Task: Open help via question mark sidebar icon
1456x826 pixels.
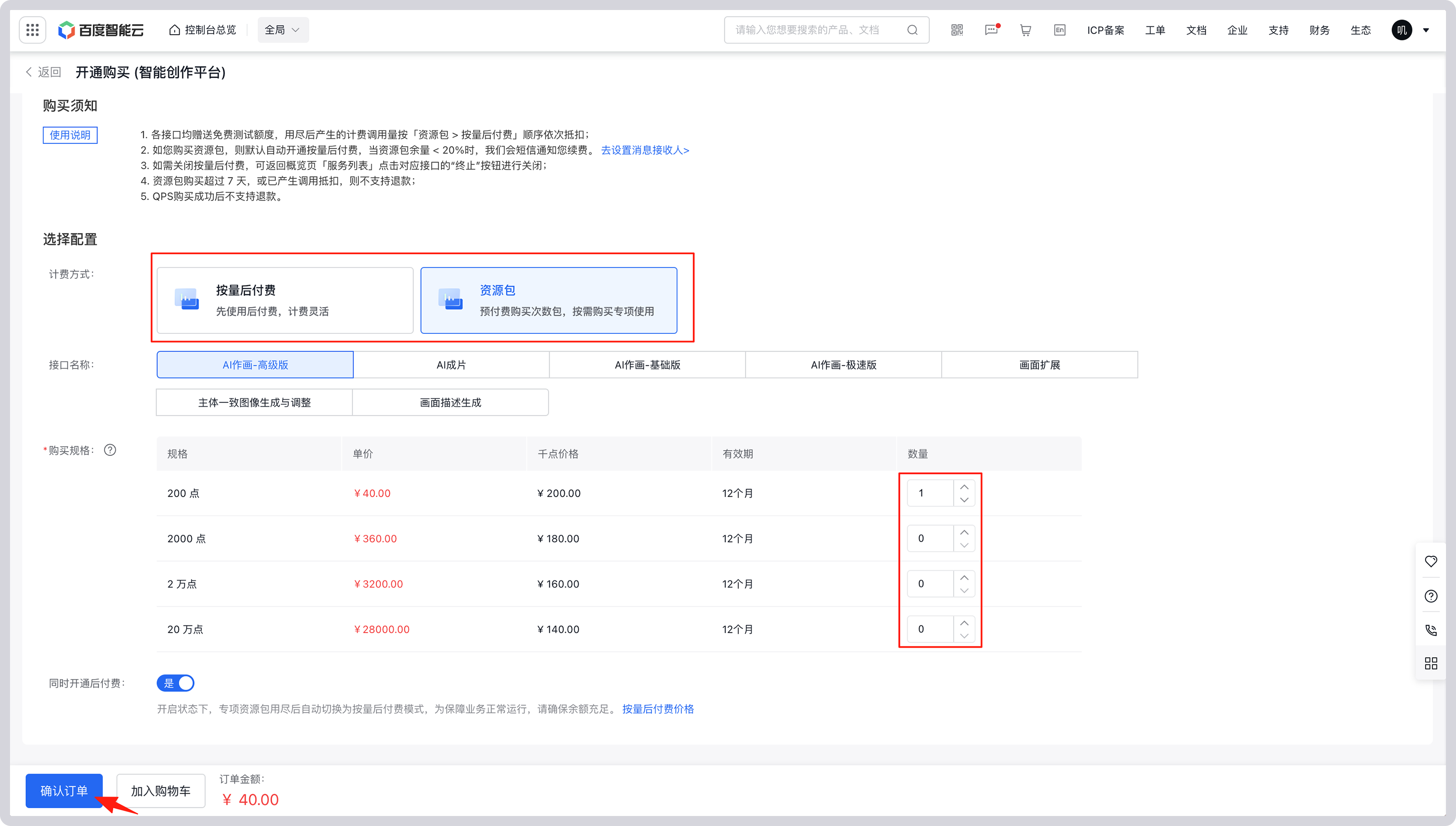Action: pos(1431,596)
